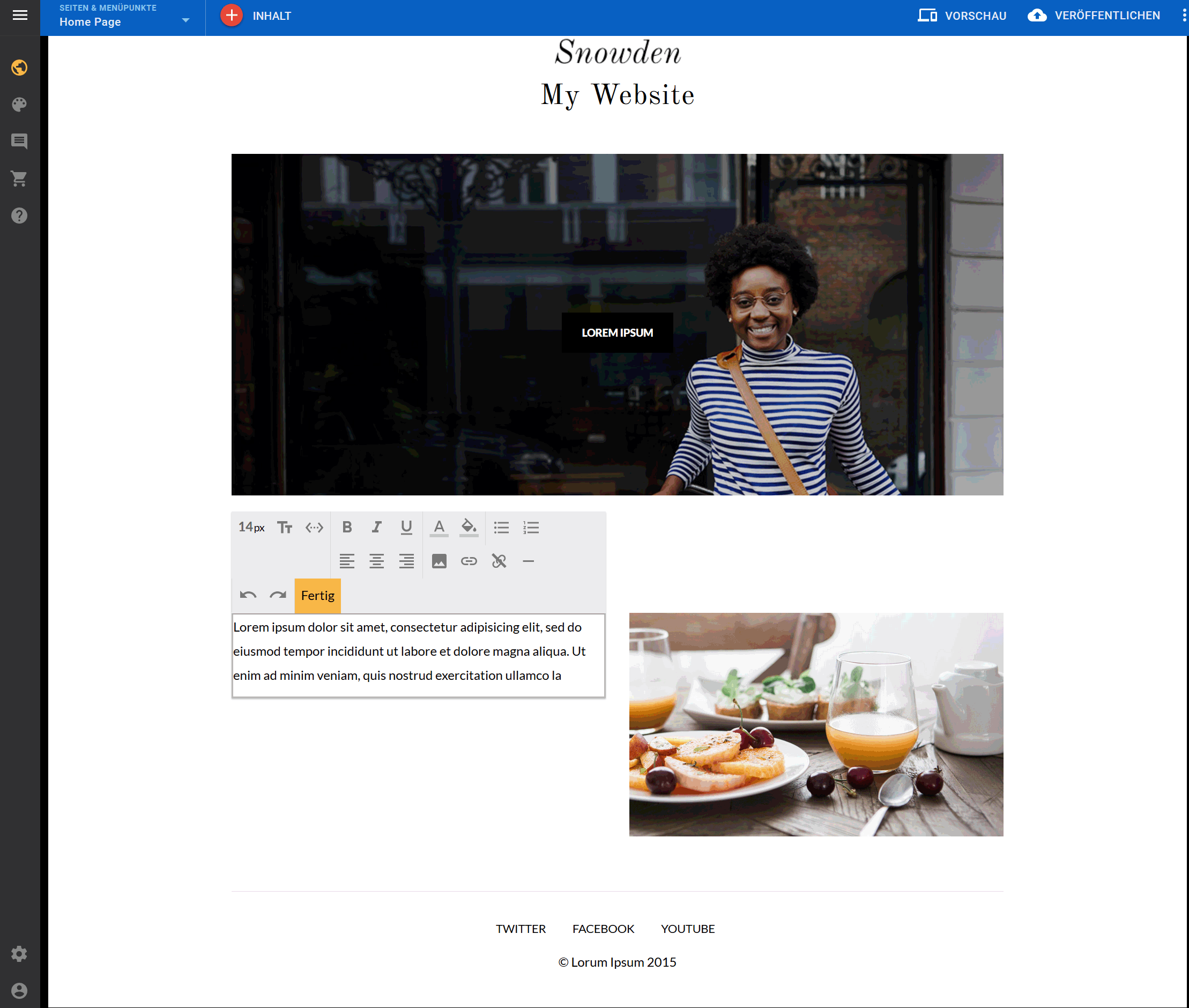
Task: Remove link using the unlink icon
Action: click(x=499, y=561)
